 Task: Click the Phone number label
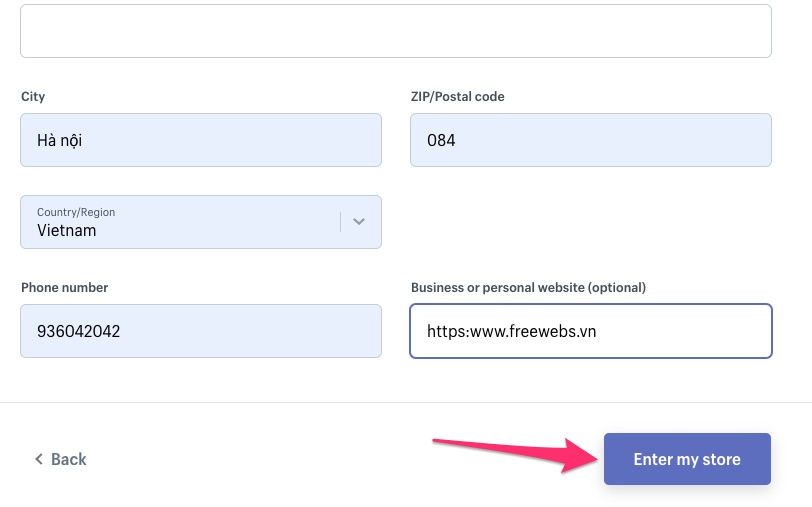[x=64, y=287]
